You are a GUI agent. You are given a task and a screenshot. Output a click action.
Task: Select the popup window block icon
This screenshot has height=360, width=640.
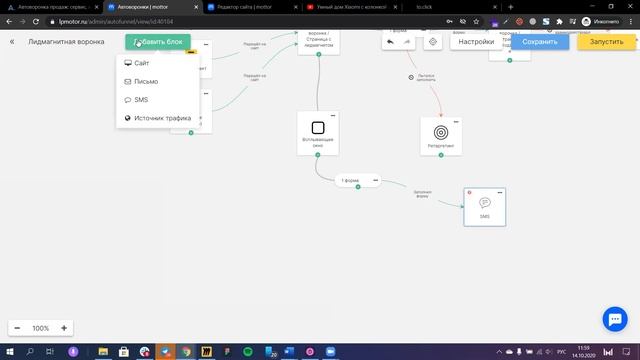318,128
